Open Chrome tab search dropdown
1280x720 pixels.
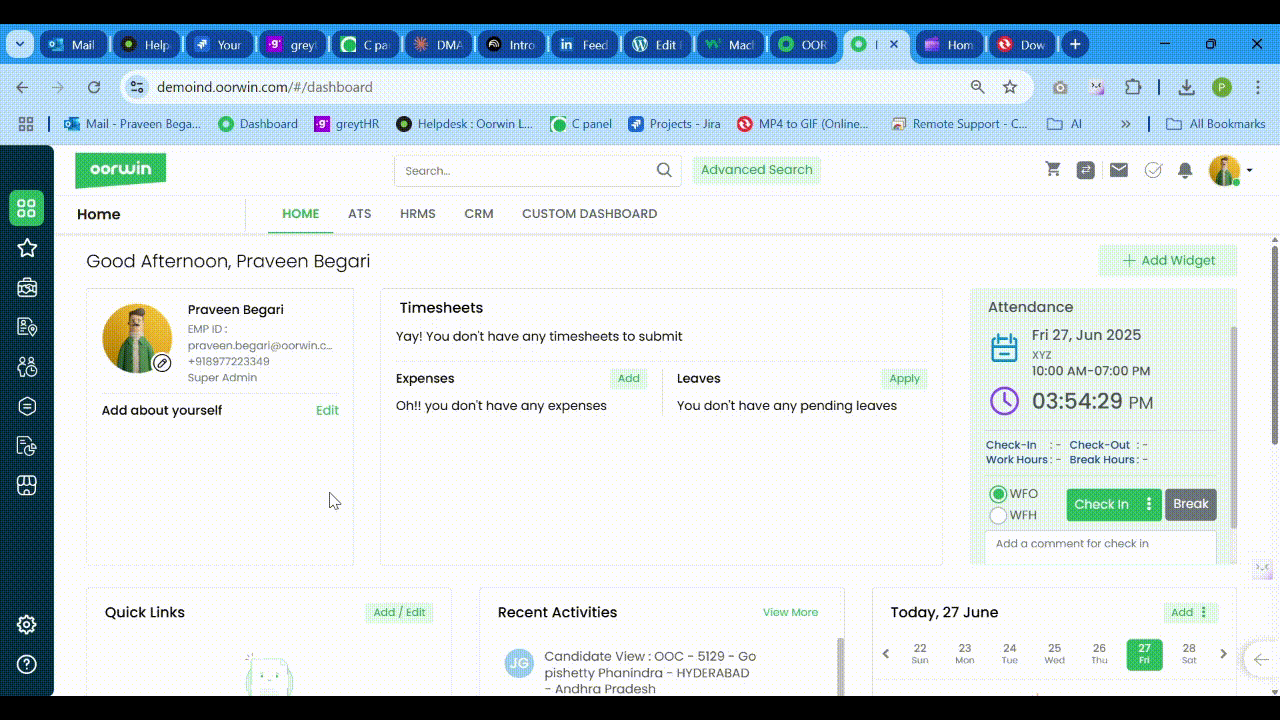pos(21,44)
